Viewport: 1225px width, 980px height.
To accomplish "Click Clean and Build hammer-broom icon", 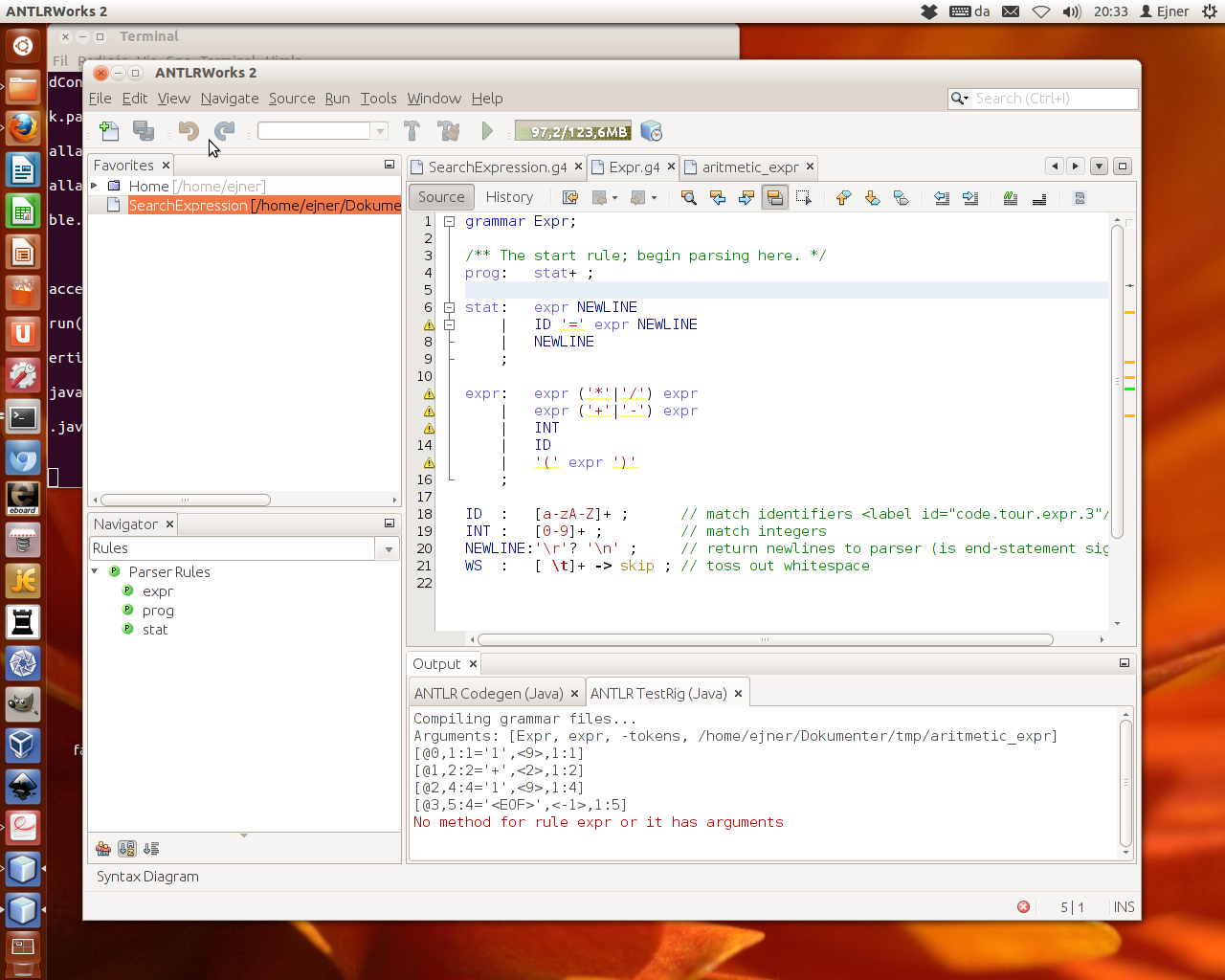I will (448, 131).
